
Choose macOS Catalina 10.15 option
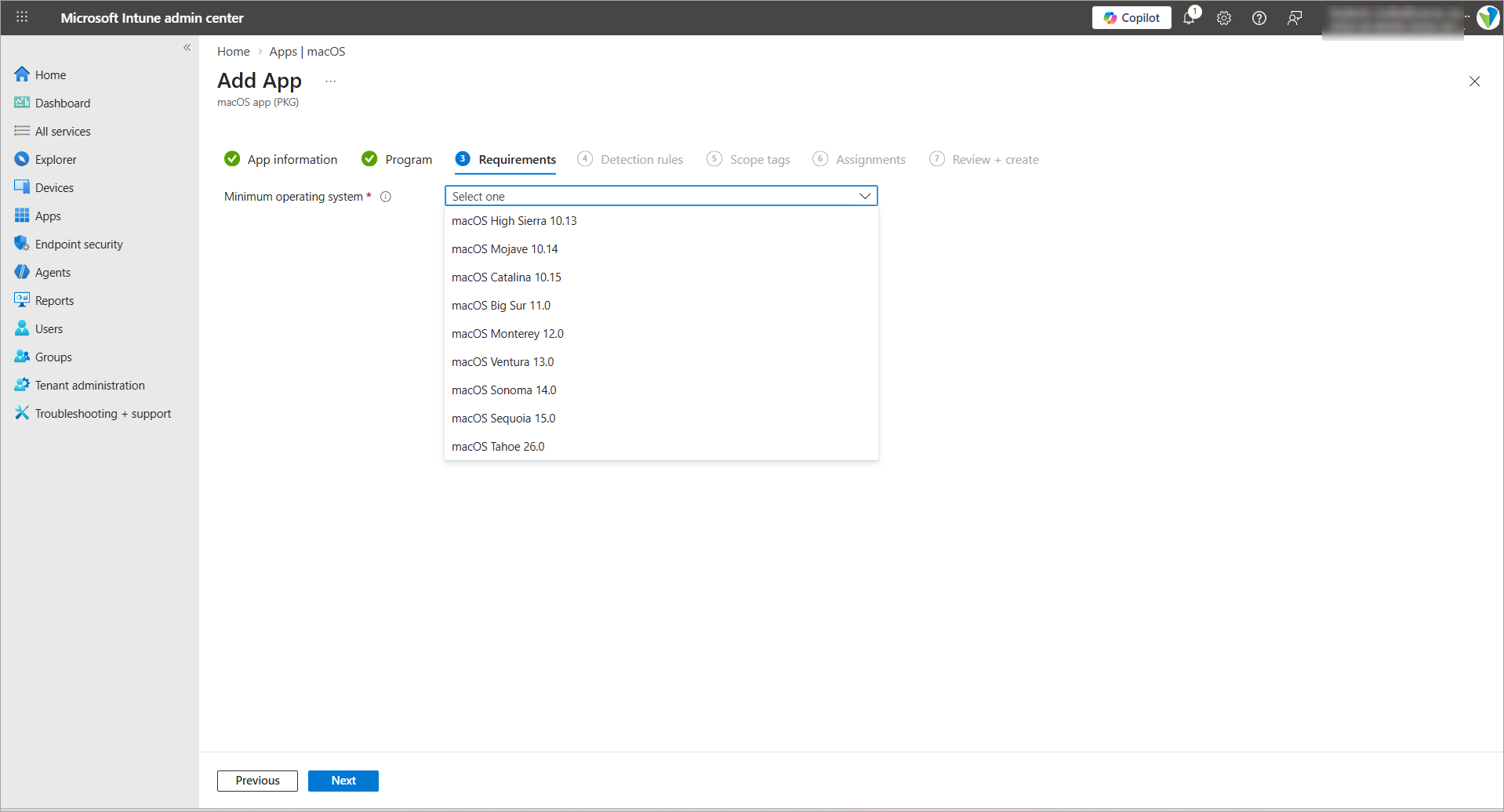tap(661, 277)
